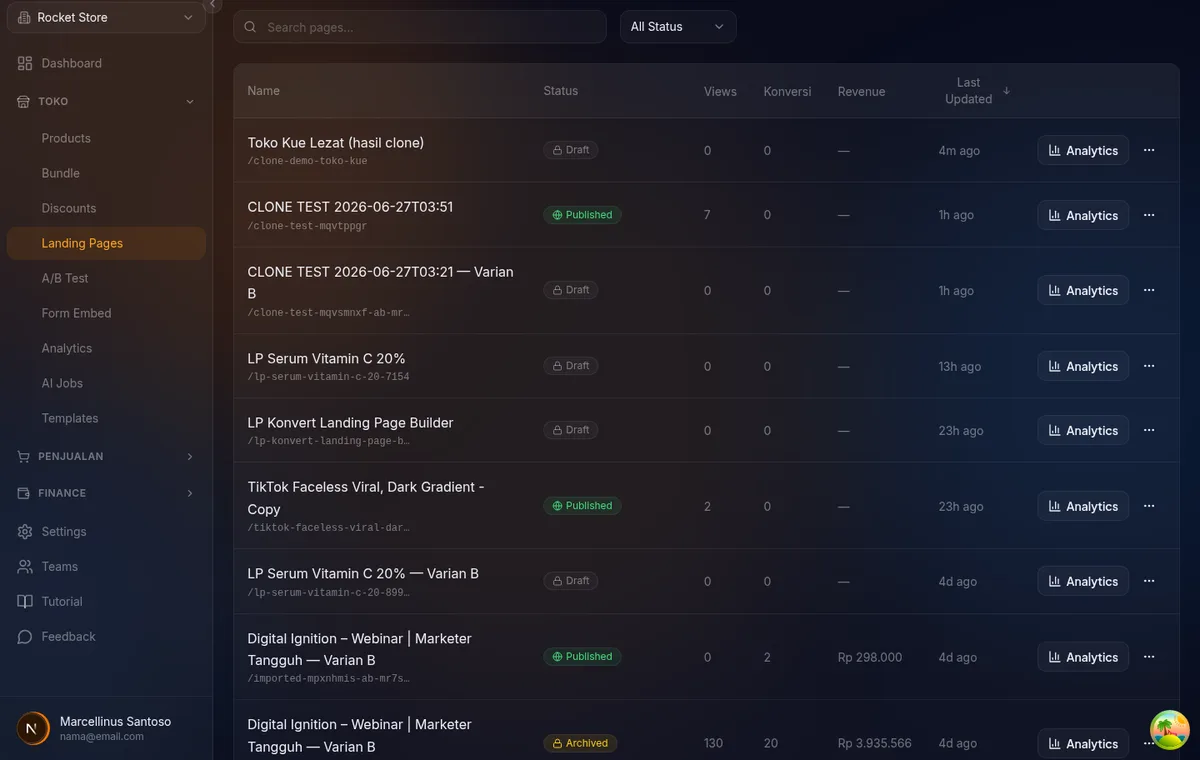Open more options for LP Serum Vitamin C 20% draft row
Viewport: 1200px width, 760px height.
click(x=1148, y=366)
